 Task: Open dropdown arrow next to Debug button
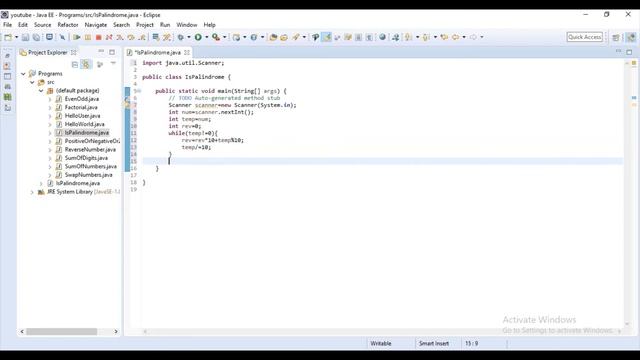click(189, 37)
